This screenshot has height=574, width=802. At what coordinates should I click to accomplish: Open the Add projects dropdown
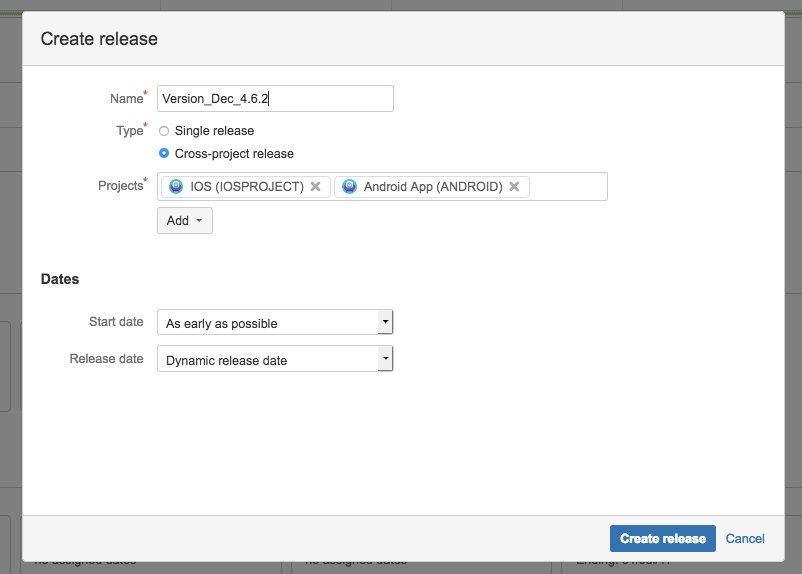[x=185, y=220]
